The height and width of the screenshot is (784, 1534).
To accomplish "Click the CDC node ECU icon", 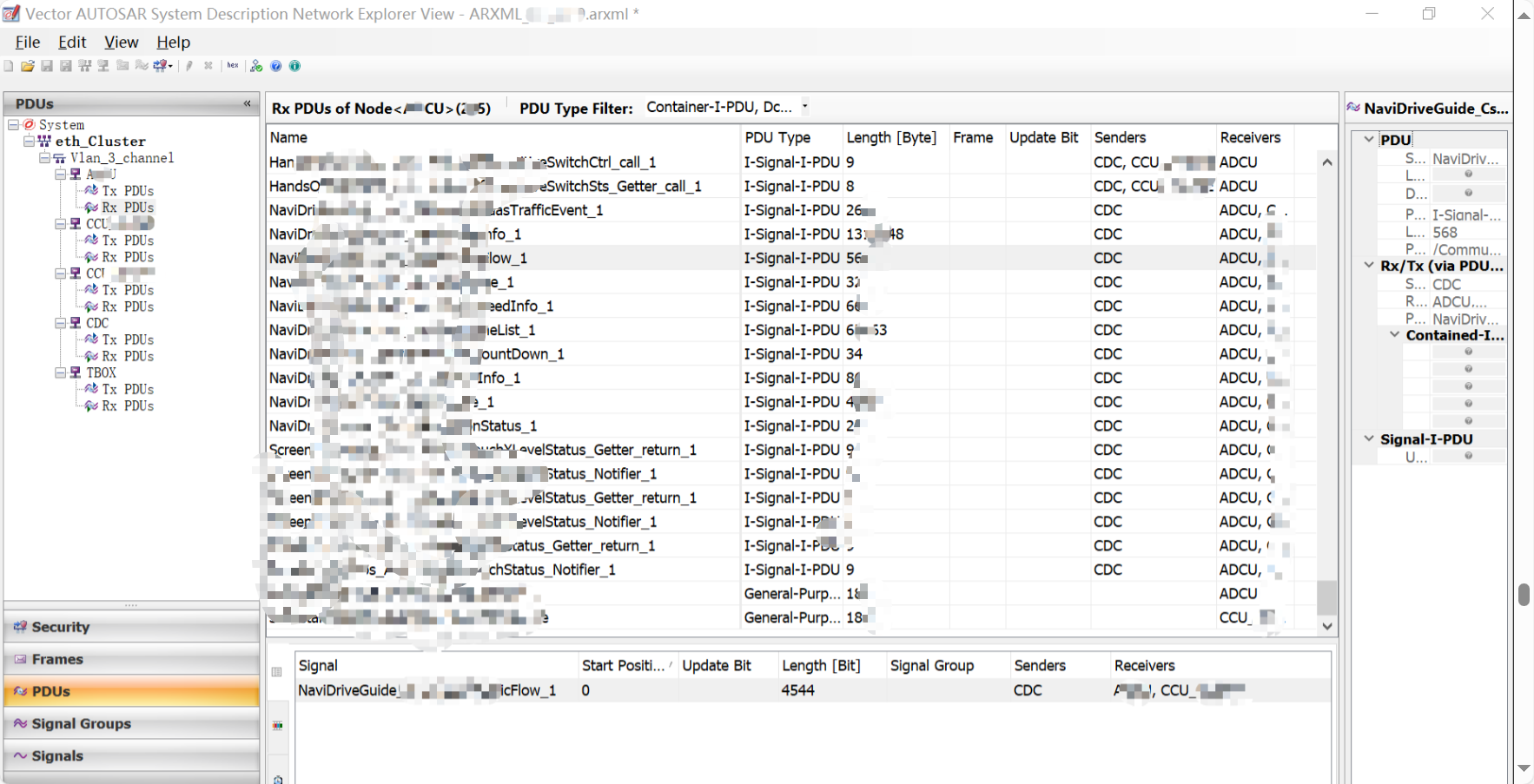I will click(76, 323).
